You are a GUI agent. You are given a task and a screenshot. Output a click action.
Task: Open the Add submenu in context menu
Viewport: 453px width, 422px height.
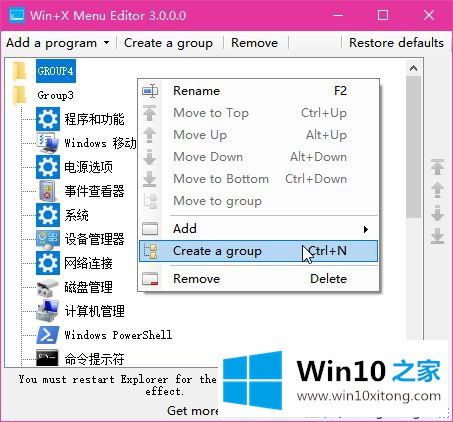[259, 229]
